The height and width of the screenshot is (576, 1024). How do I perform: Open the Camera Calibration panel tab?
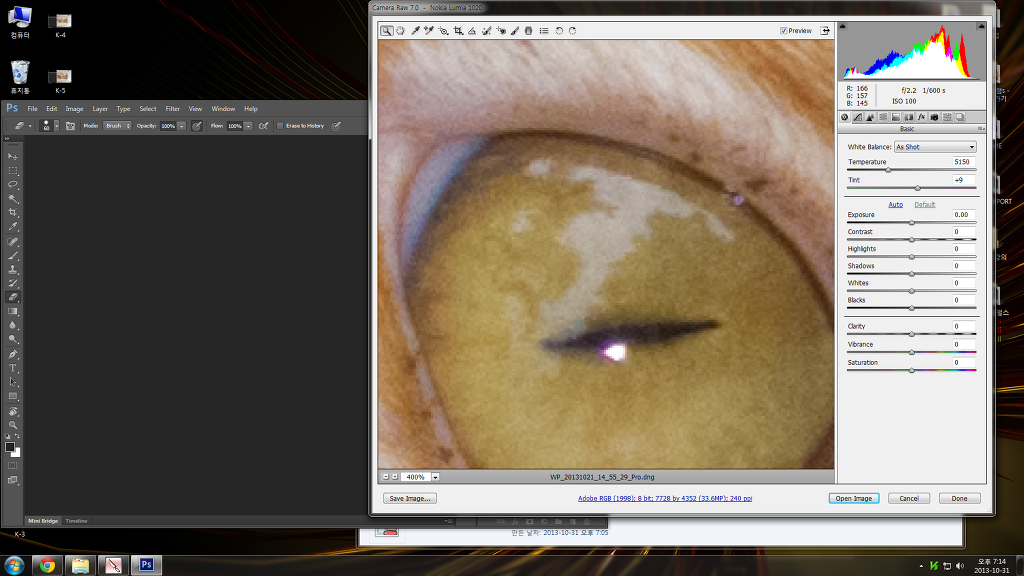[934, 117]
